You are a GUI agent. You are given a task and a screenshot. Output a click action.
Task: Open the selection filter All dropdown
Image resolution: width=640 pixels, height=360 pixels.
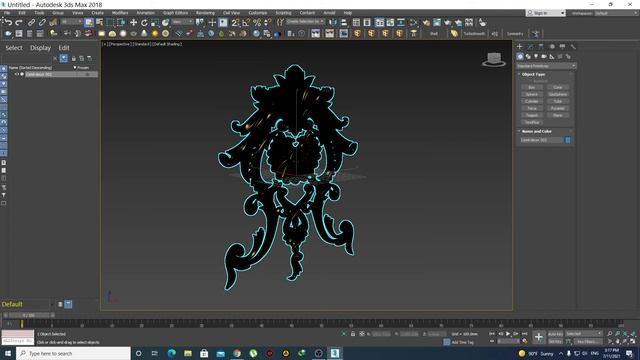click(72, 22)
